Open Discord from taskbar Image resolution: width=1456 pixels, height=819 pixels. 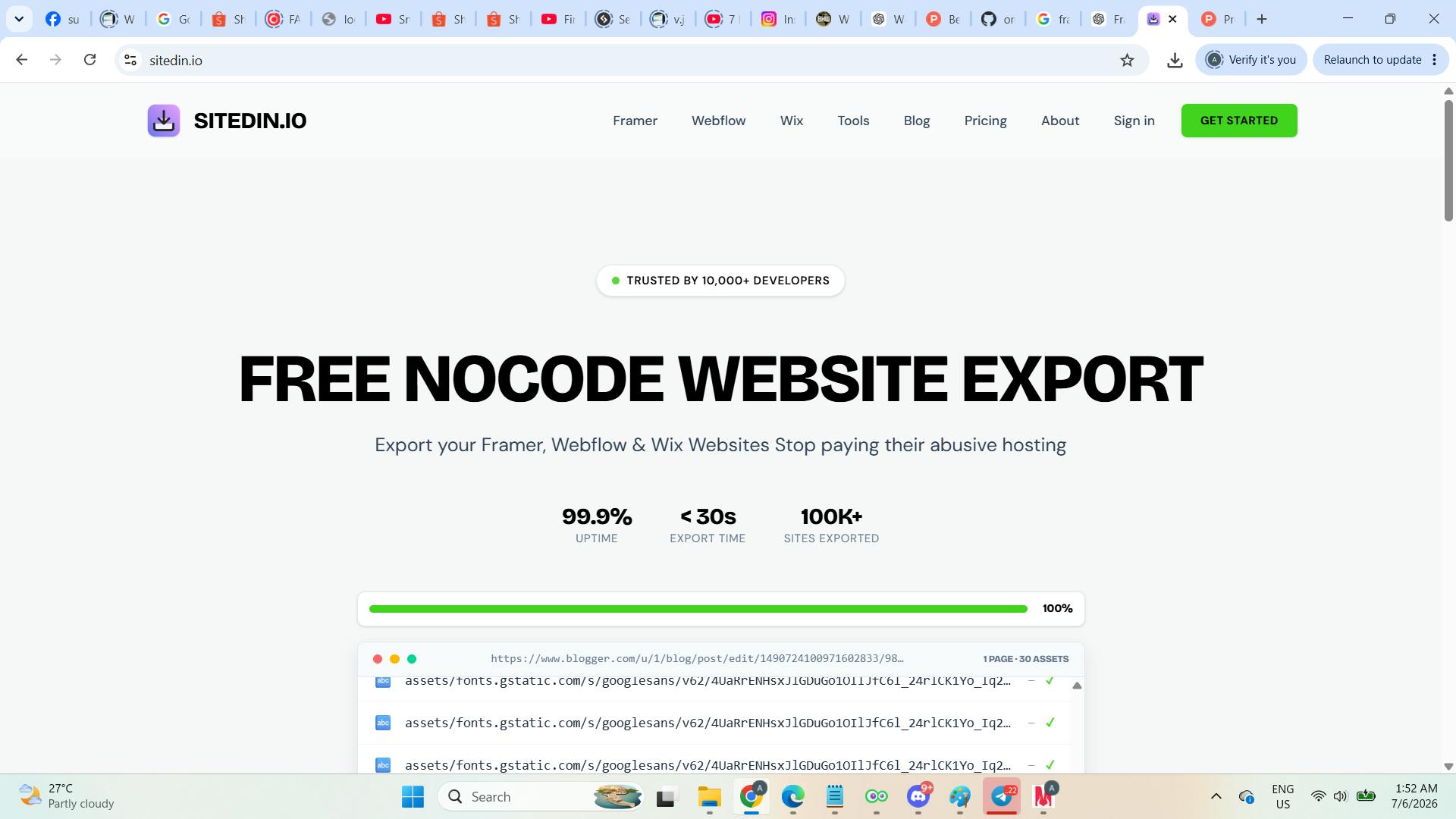click(x=918, y=796)
